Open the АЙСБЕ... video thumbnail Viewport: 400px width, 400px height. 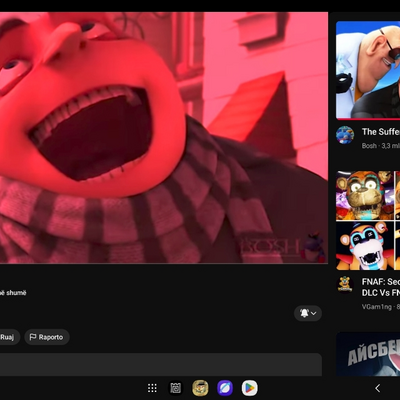coord(368,354)
